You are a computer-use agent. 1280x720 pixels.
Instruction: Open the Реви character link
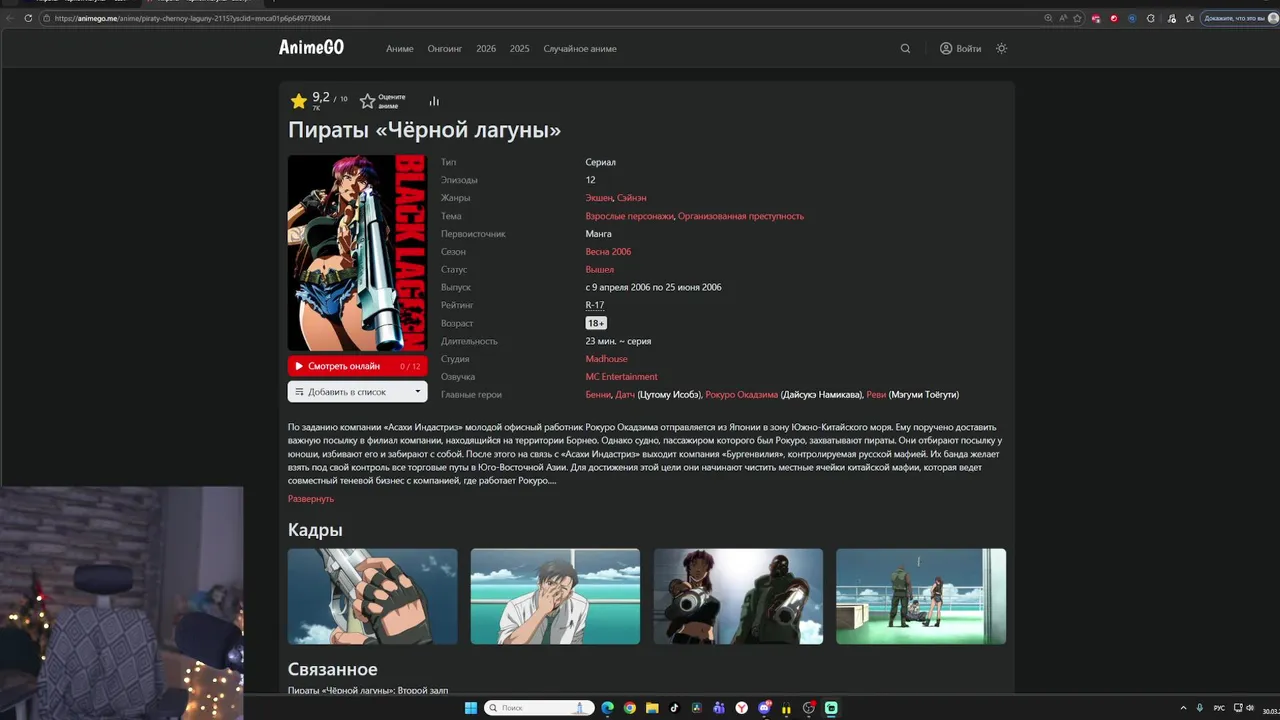[876, 395]
